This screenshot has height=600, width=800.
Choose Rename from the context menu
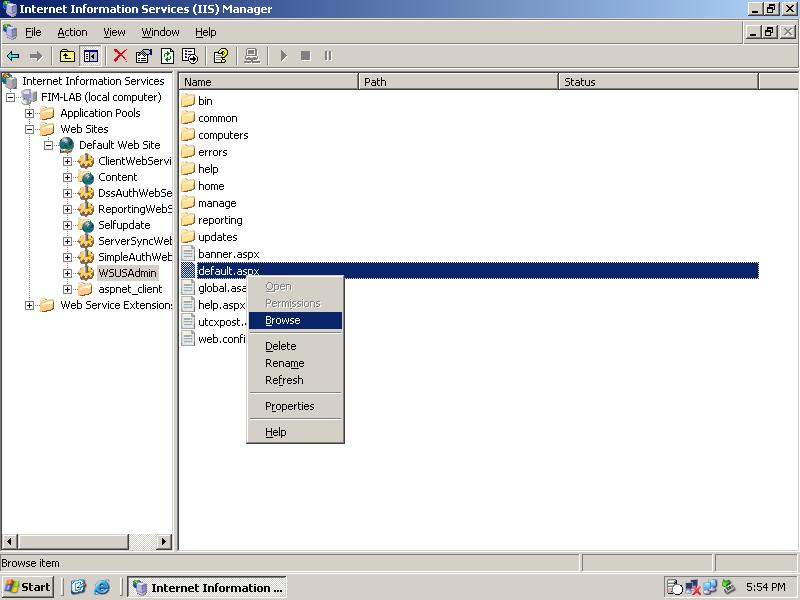tap(295, 363)
